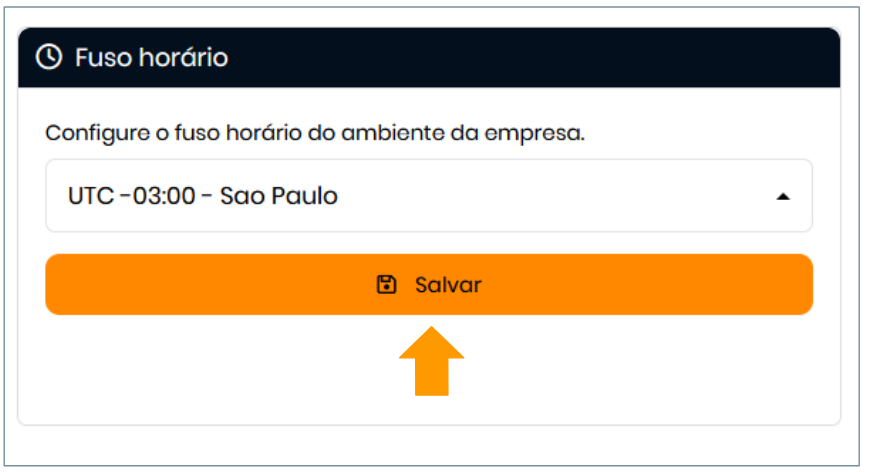Click the floppy disk save icon
Viewport: 873px width, 472px height.
click(386, 285)
